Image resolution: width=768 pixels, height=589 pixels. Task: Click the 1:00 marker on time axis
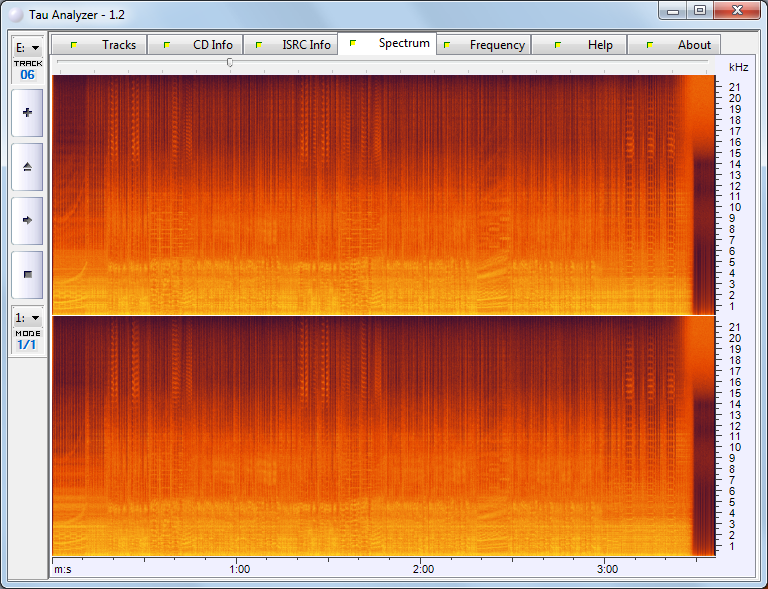(239, 569)
